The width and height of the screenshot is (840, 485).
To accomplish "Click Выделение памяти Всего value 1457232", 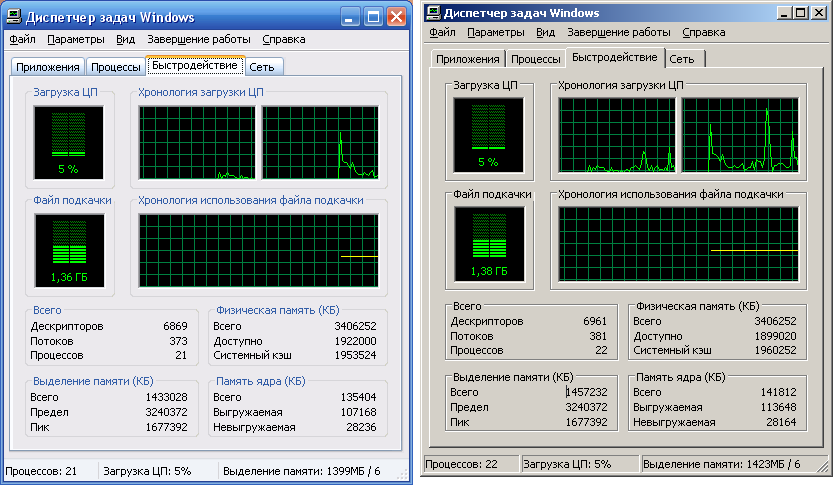I will pos(587,392).
